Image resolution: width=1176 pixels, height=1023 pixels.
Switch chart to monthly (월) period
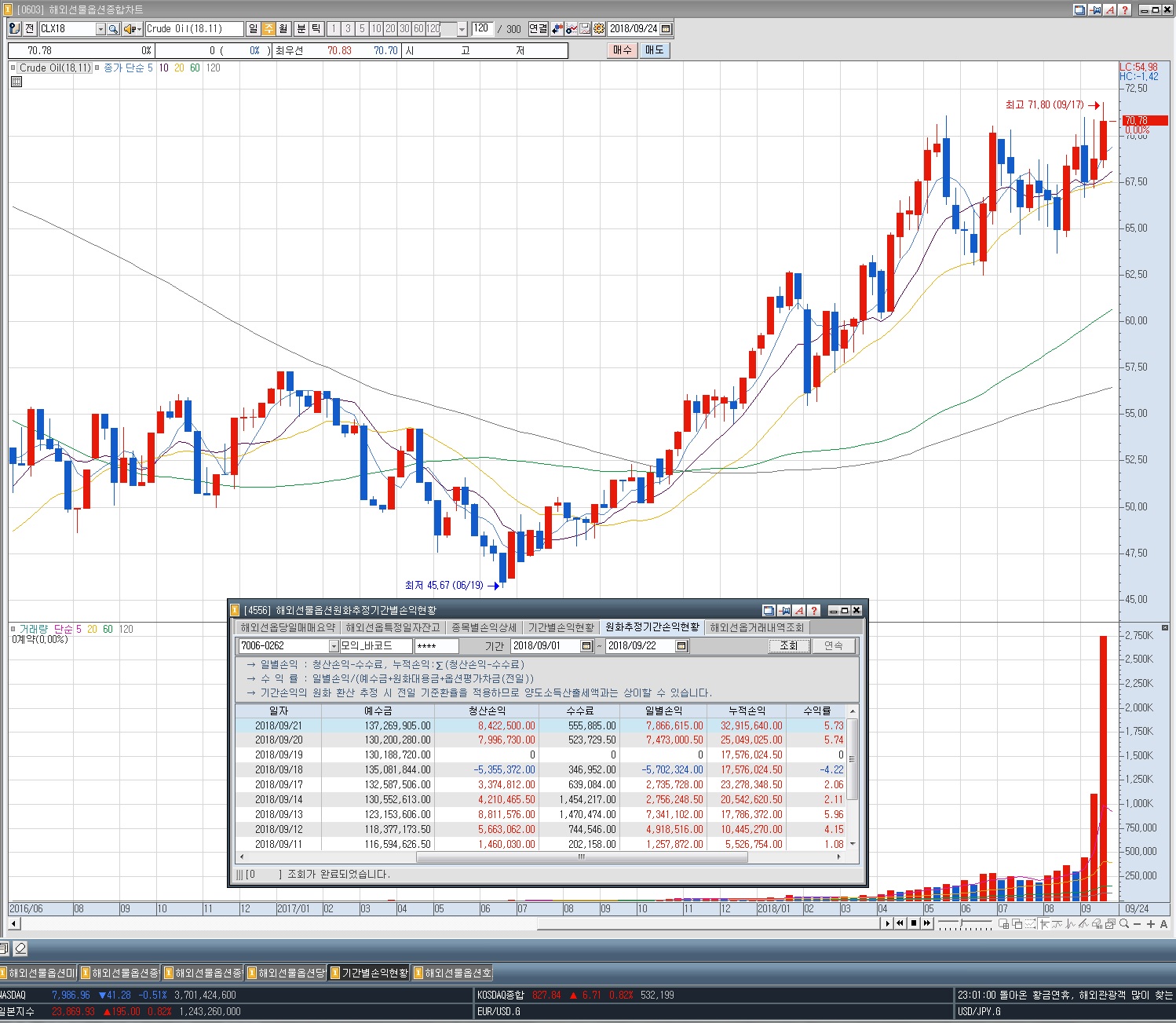click(283, 29)
